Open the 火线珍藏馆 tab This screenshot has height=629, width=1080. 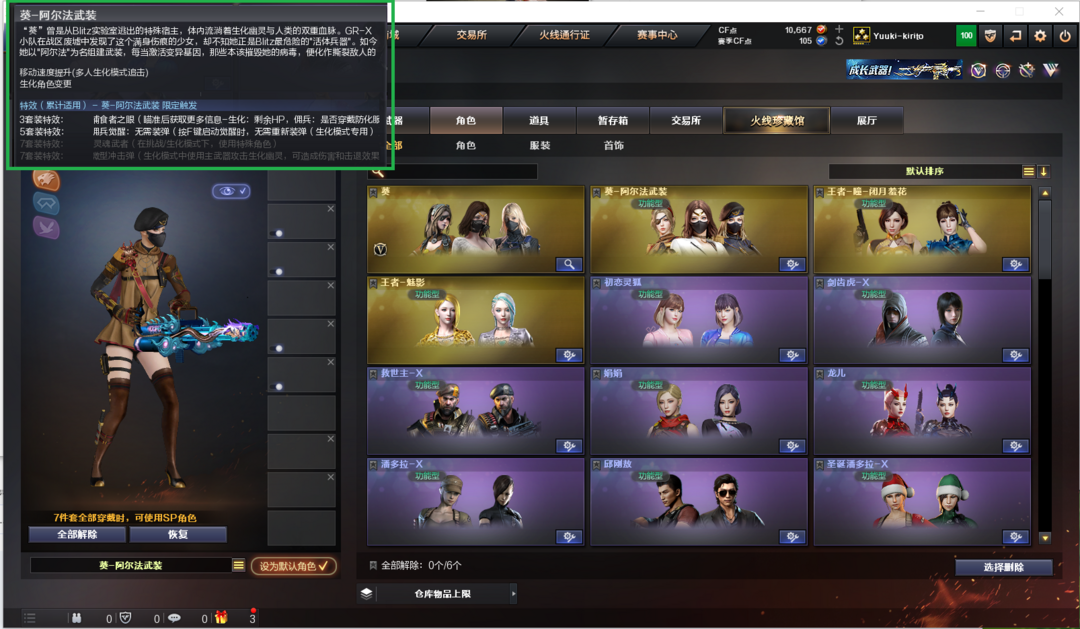[777, 121]
